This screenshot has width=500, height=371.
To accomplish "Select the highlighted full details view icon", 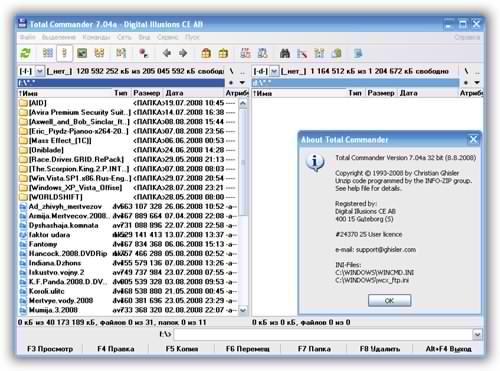I will point(65,53).
